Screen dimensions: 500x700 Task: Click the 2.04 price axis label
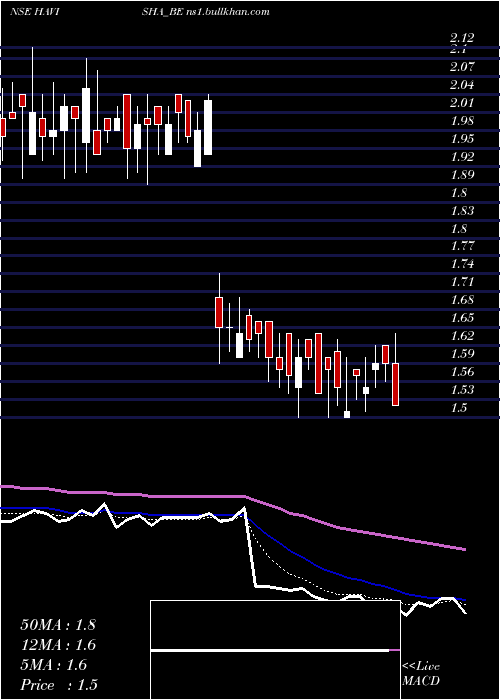click(x=462, y=85)
